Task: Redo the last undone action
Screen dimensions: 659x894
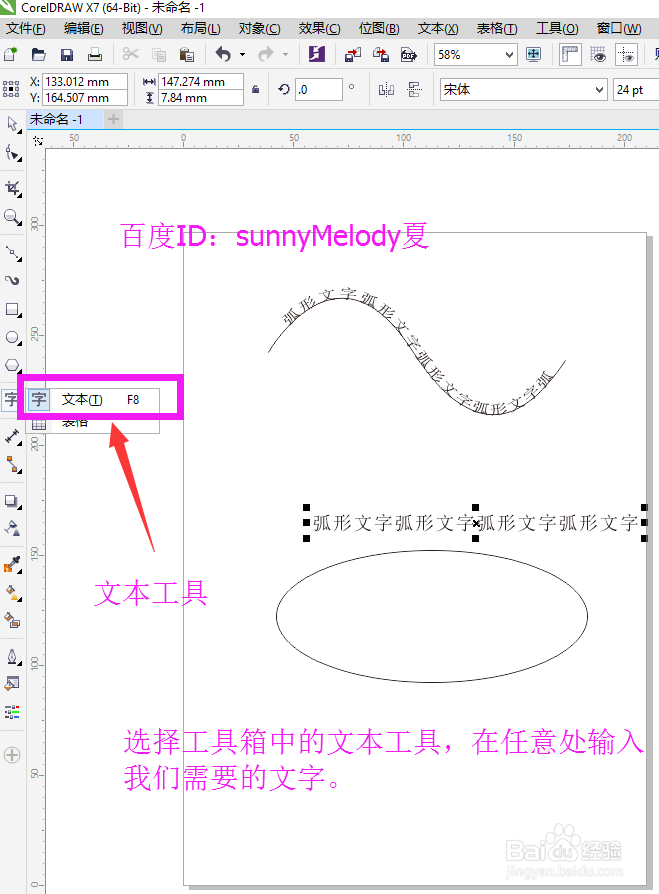Action: 266,55
